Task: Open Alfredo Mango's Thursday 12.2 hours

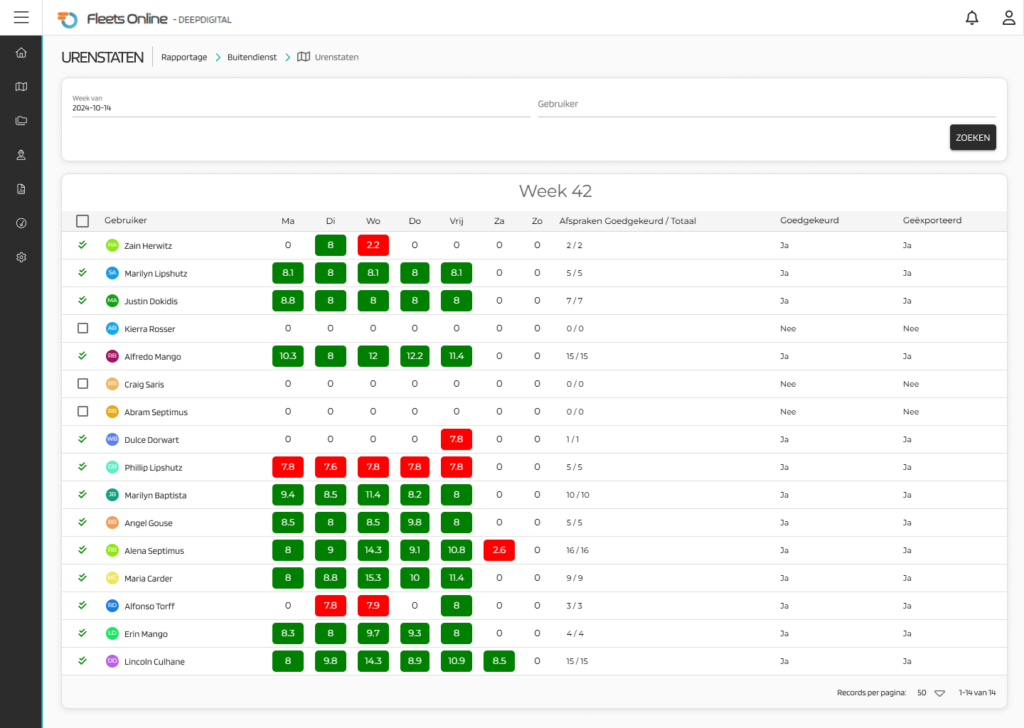Action: coord(415,356)
